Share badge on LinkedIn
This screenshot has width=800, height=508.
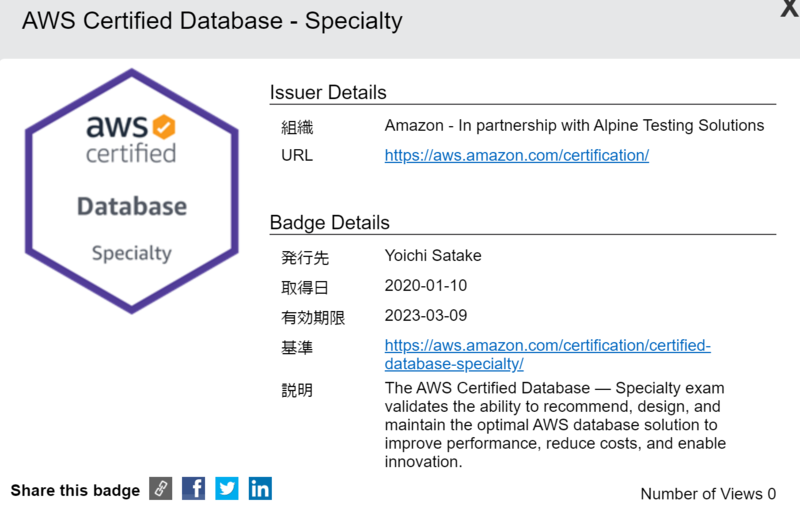tap(260, 489)
